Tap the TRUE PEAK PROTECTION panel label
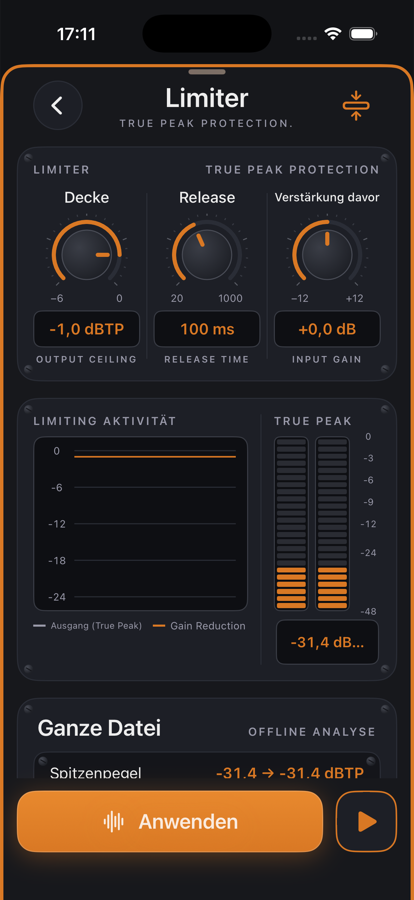This screenshot has height=900, width=414. tap(292, 170)
